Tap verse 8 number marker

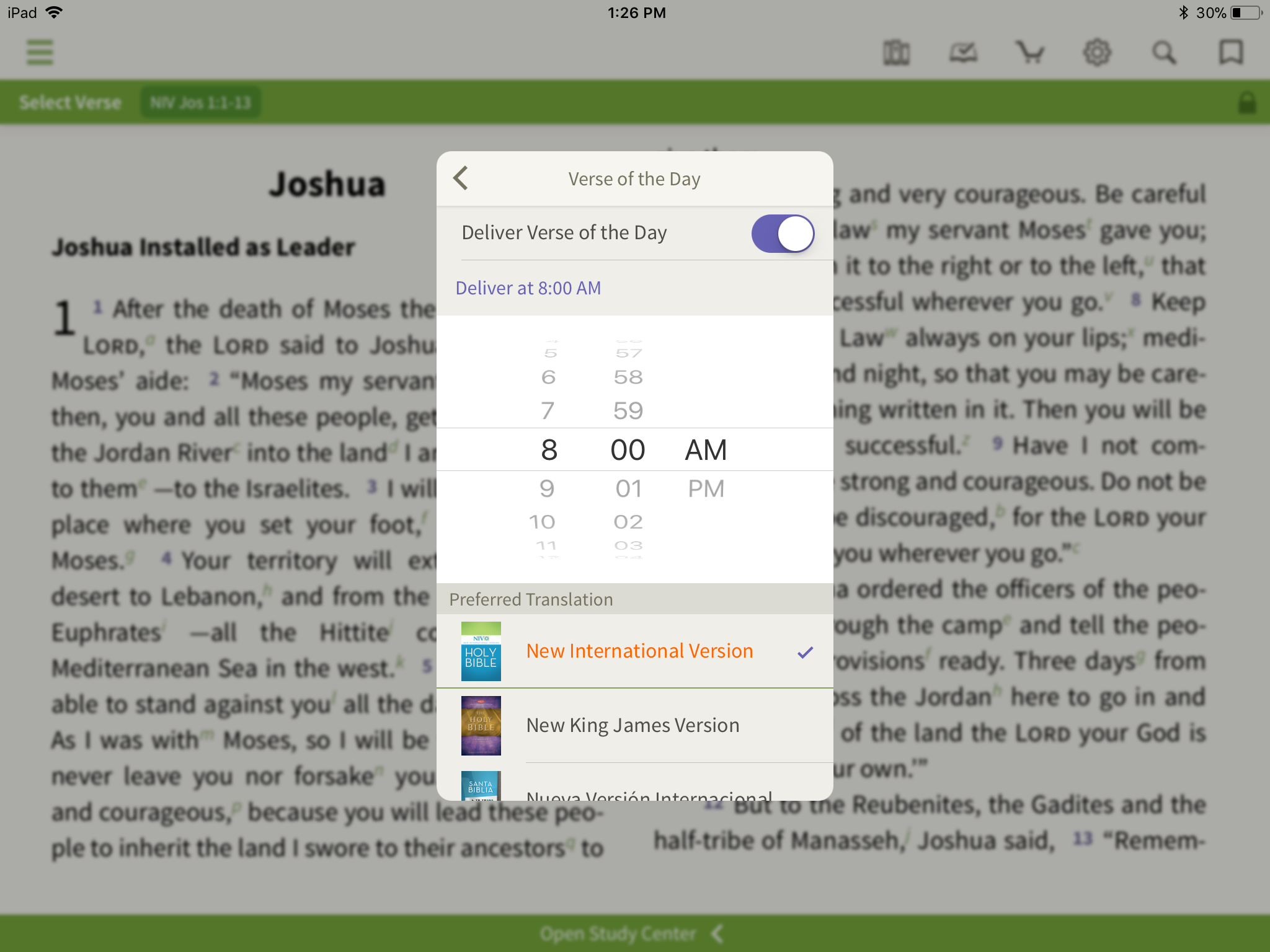pos(1136,299)
